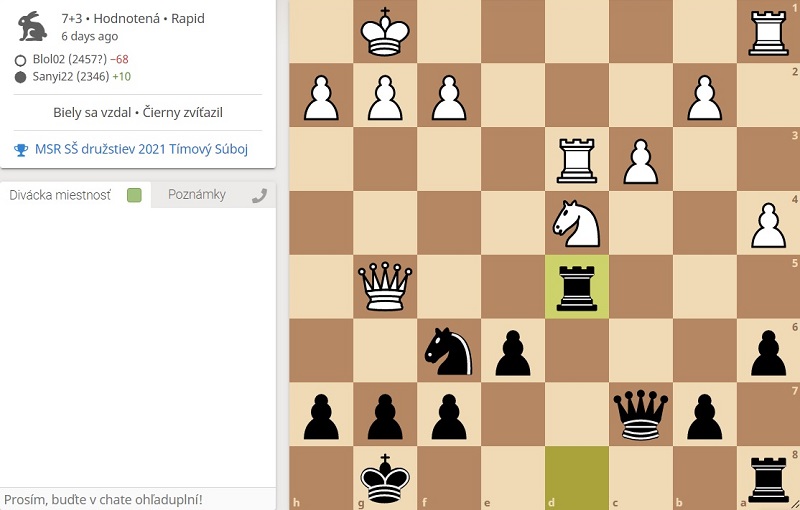Open the Divácka miestnosť chat tab

(x=60, y=195)
